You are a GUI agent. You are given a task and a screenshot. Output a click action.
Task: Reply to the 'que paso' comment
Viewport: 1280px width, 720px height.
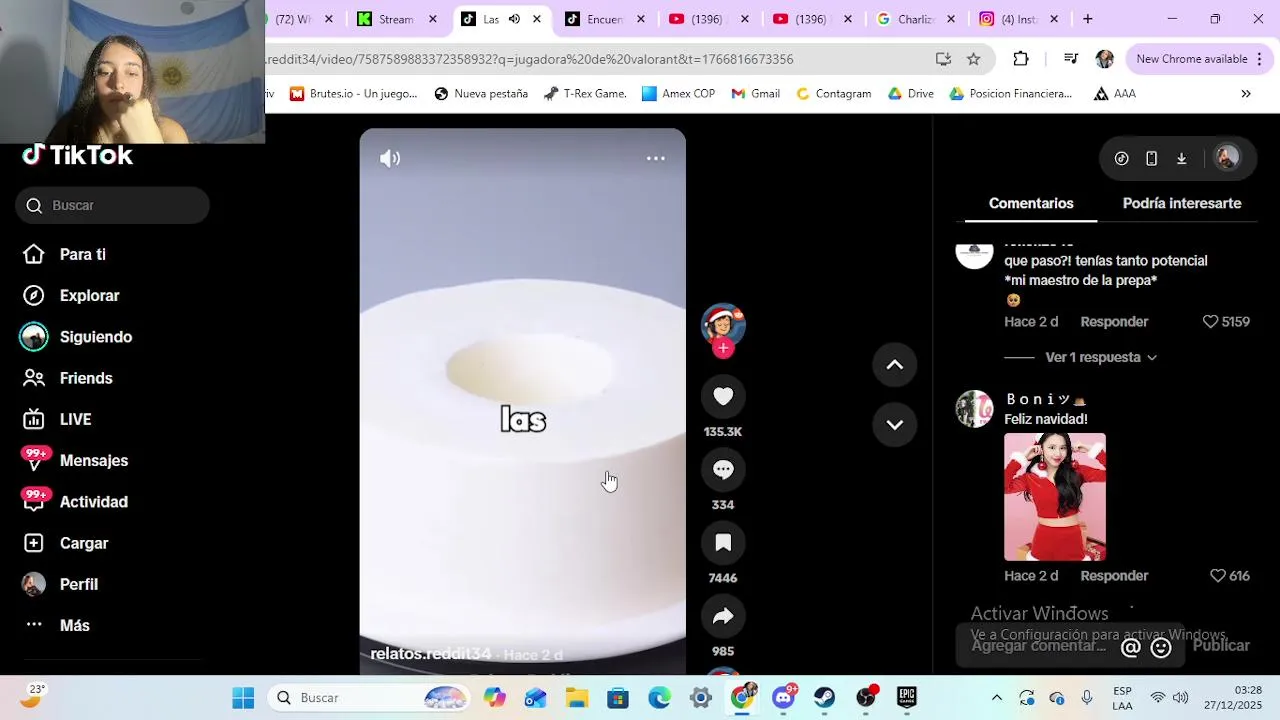click(1114, 322)
